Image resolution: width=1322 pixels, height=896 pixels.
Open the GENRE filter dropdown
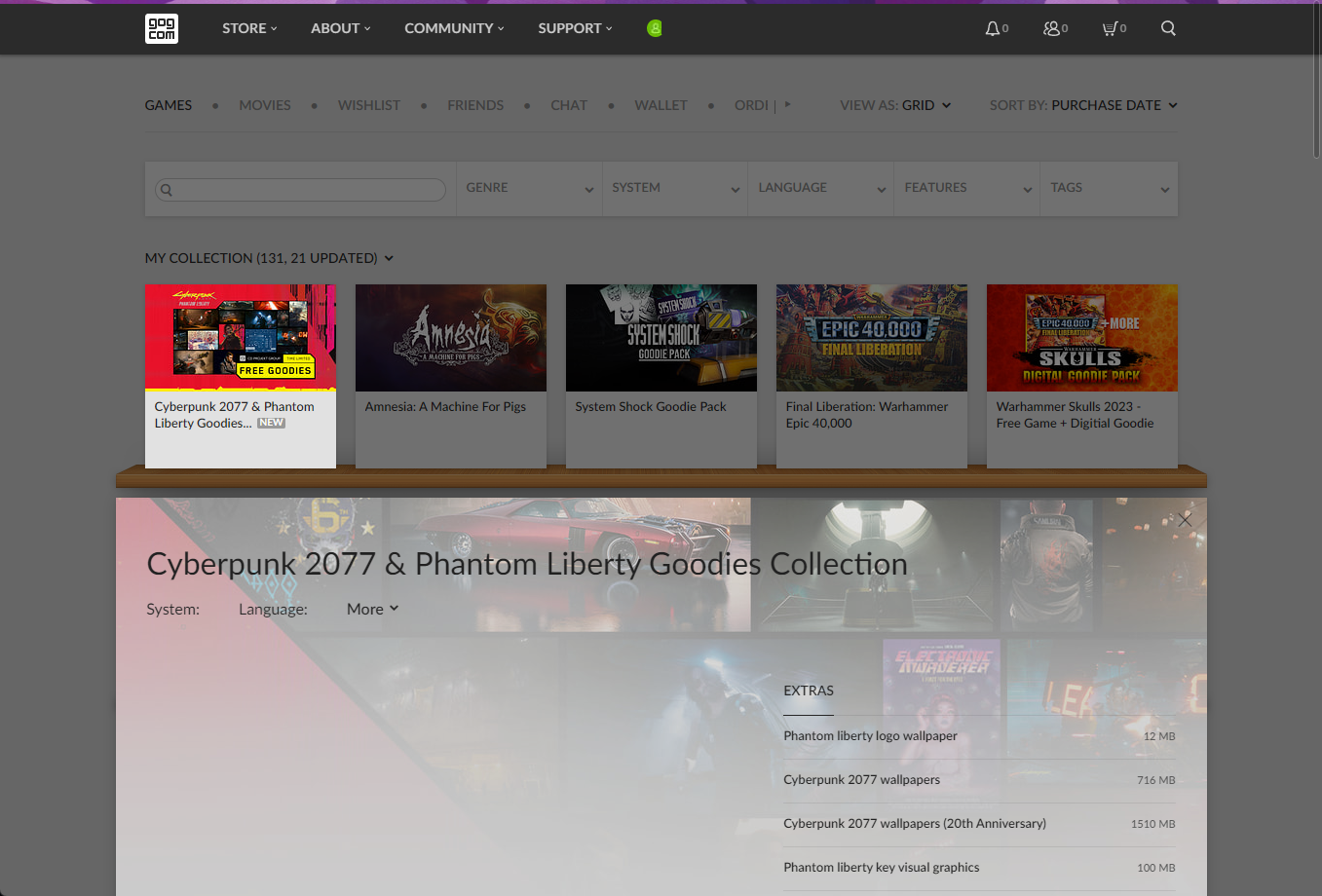[529, 188]
